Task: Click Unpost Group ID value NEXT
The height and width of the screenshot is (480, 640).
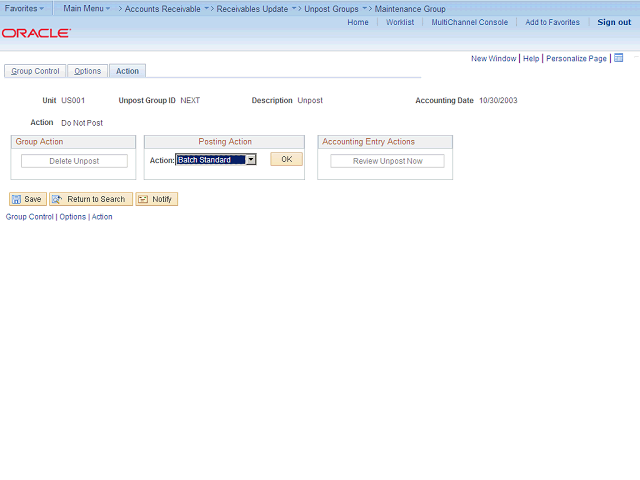Action: [x=190, y=100]
